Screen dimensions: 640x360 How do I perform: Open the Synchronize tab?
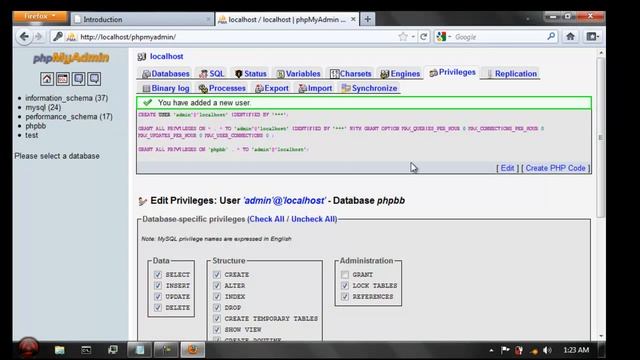(369, 88)
